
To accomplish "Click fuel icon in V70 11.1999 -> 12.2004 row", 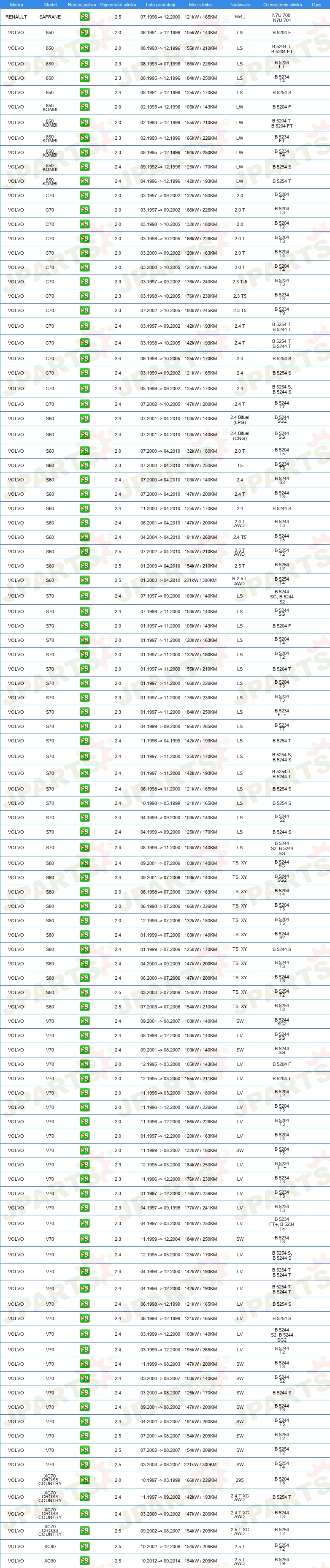I will click(84, 1239).
